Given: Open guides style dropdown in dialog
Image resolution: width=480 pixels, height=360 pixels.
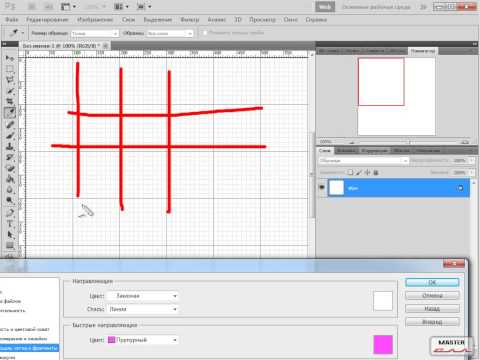Looking at the screenshot, I should tap(142, 309).
